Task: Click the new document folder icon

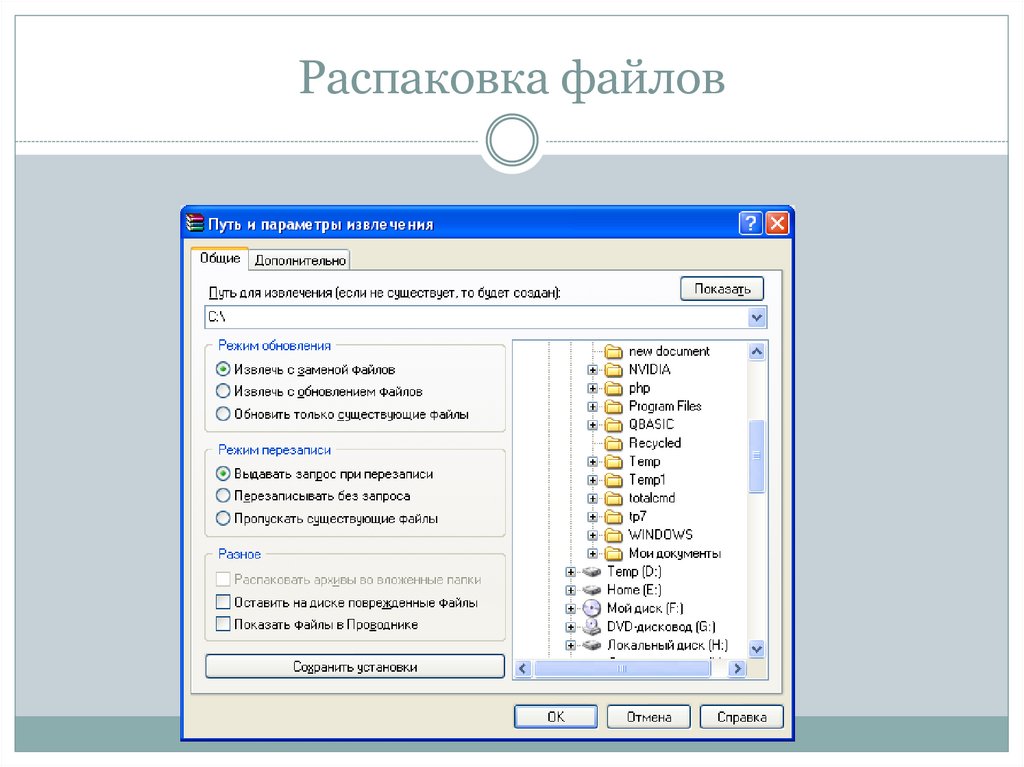Action: pyautogui.click(x=613, y=351)
